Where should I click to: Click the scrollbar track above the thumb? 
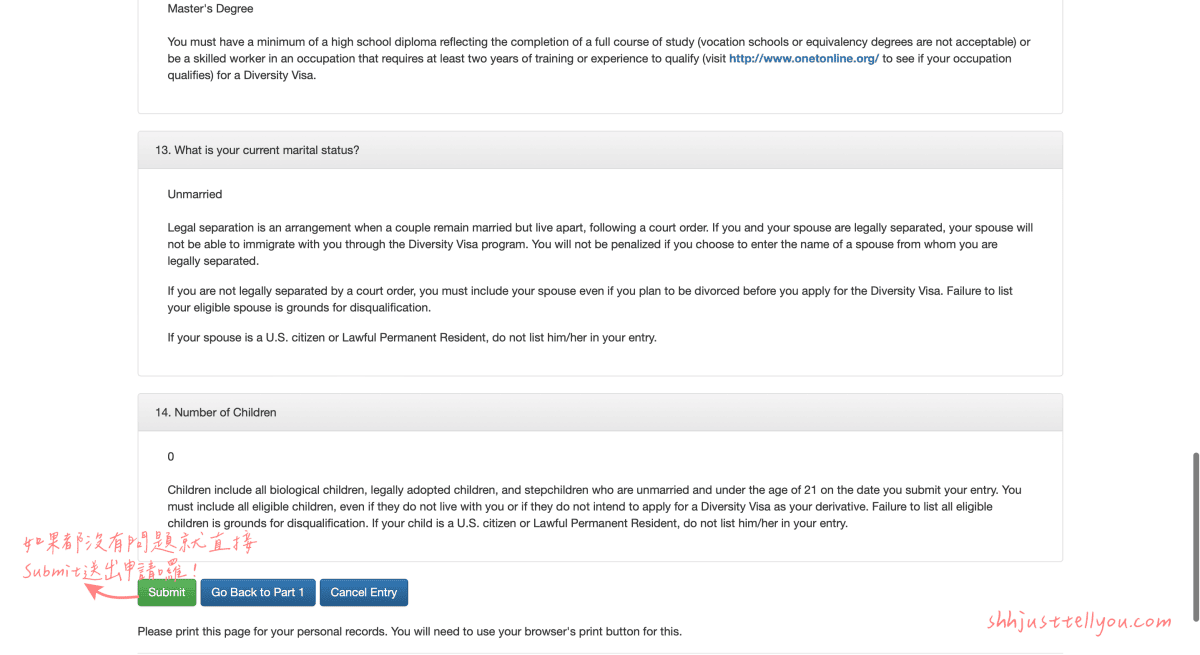coord(1194,225)
